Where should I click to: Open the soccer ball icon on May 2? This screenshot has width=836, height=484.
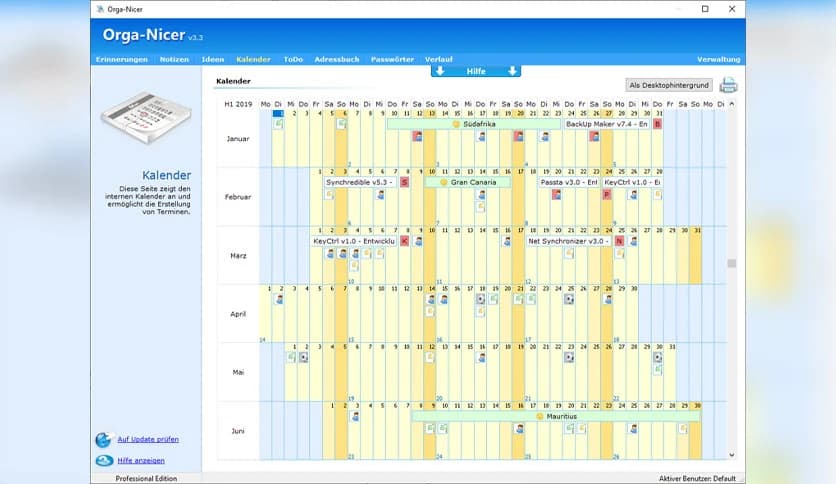coord(304,357)
